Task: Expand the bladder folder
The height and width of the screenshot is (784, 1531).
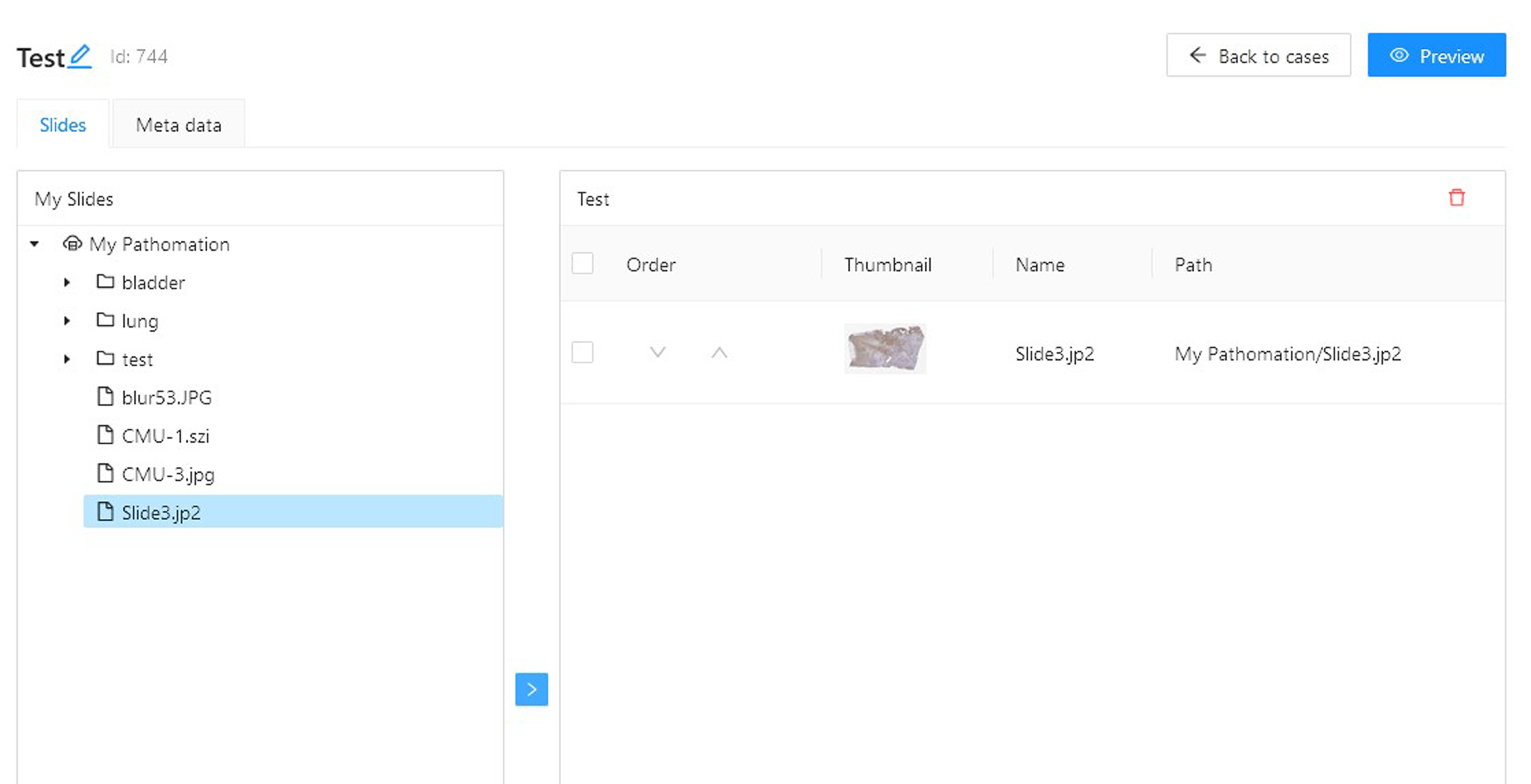Action: point(66,282)
